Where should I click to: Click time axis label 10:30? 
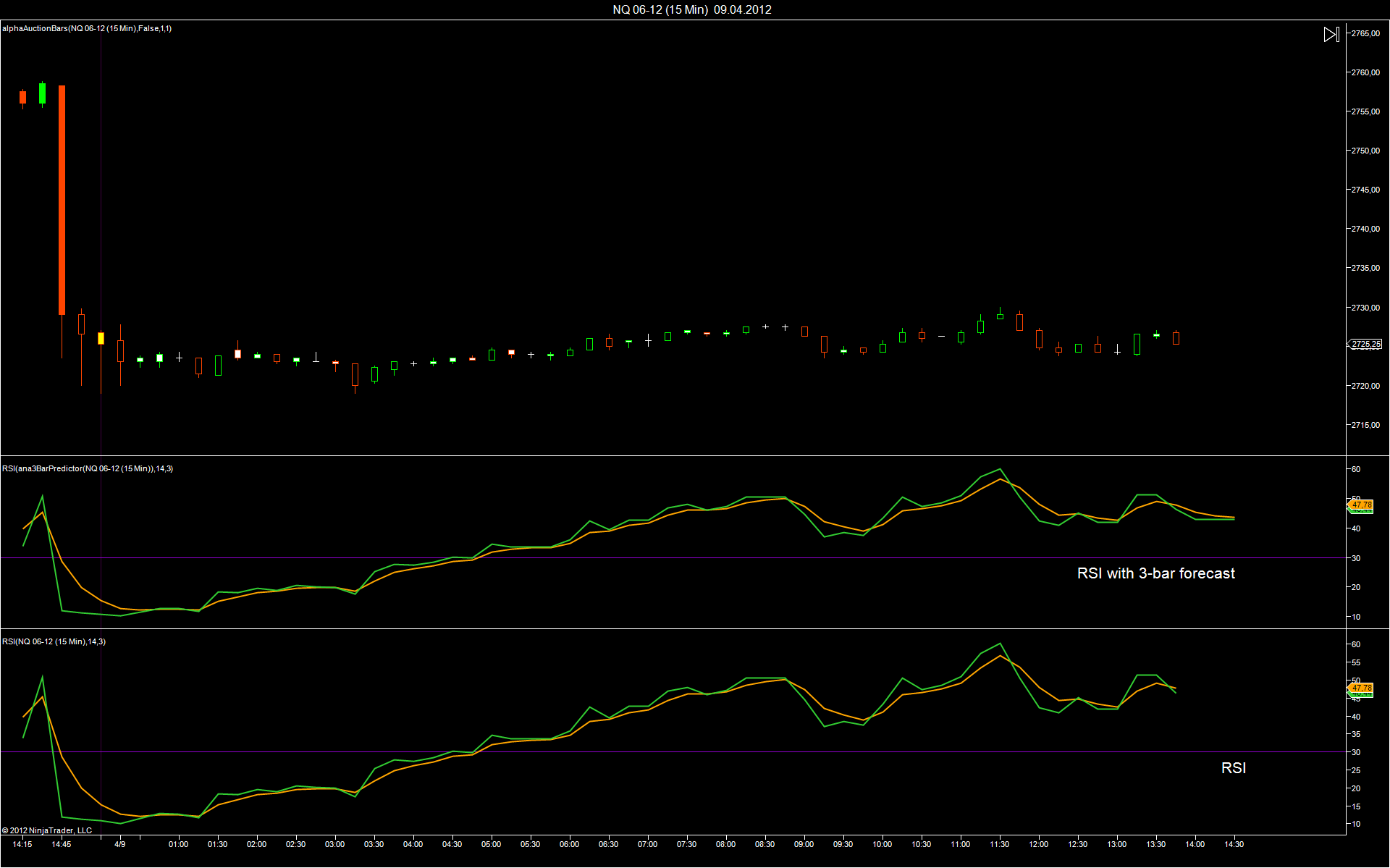pyautogui.click(x=922, y=844)
